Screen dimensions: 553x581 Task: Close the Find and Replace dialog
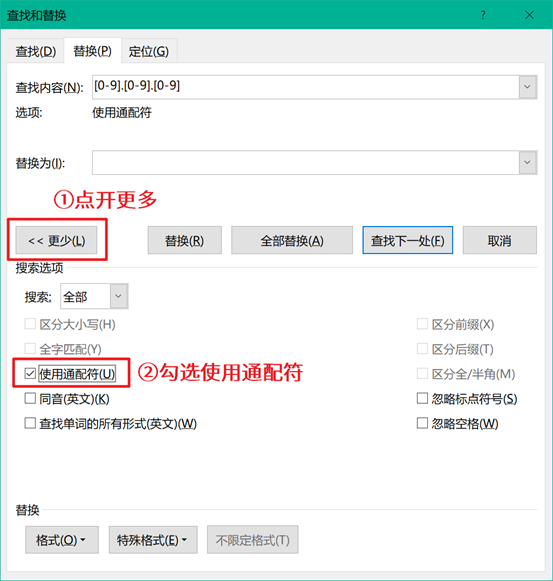point(529,15)
